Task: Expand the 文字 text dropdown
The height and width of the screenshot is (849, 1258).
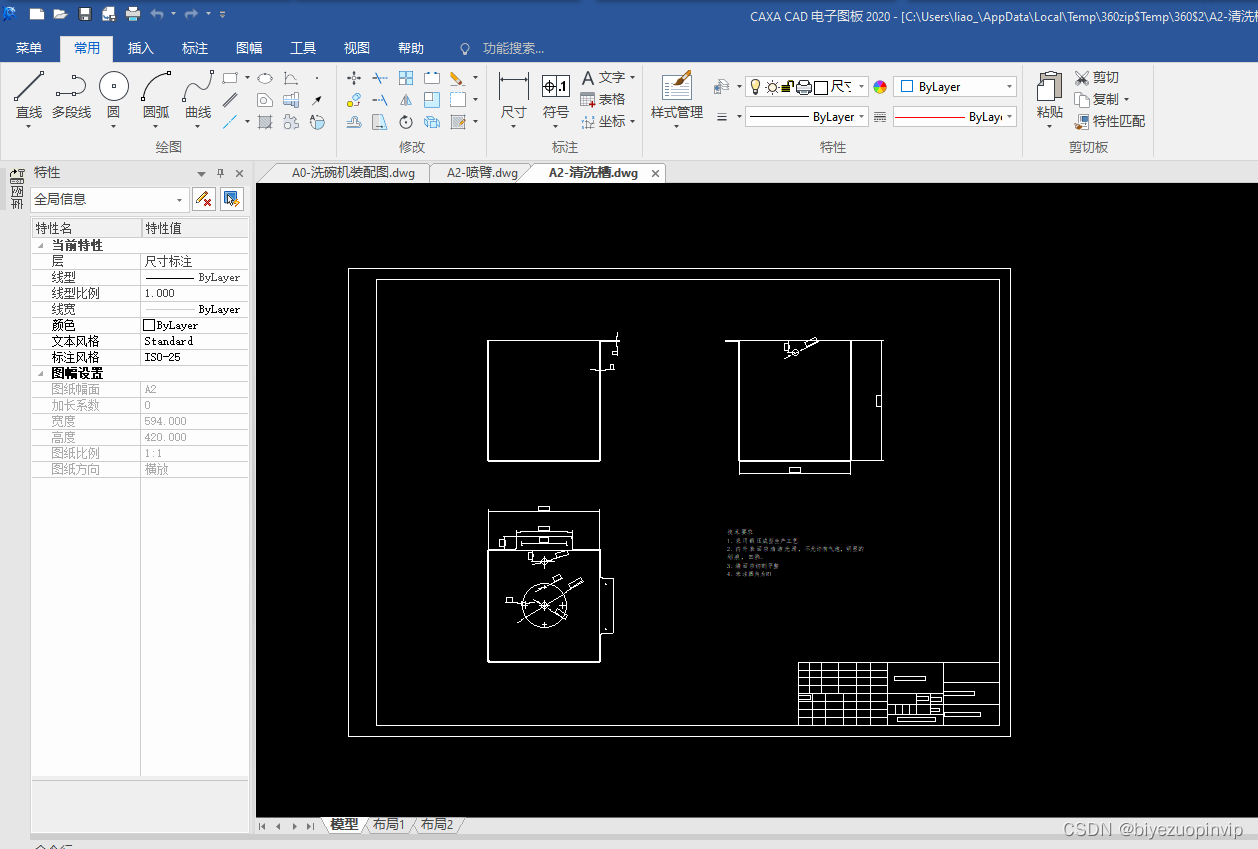Action: pyautogui.click(x=632, y=78)
